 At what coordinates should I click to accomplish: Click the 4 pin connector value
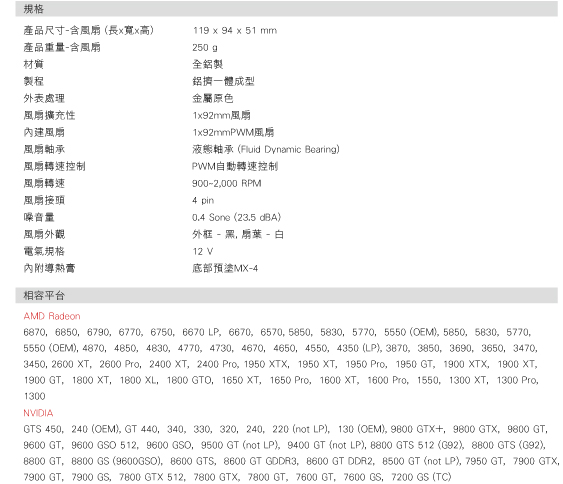203,200
